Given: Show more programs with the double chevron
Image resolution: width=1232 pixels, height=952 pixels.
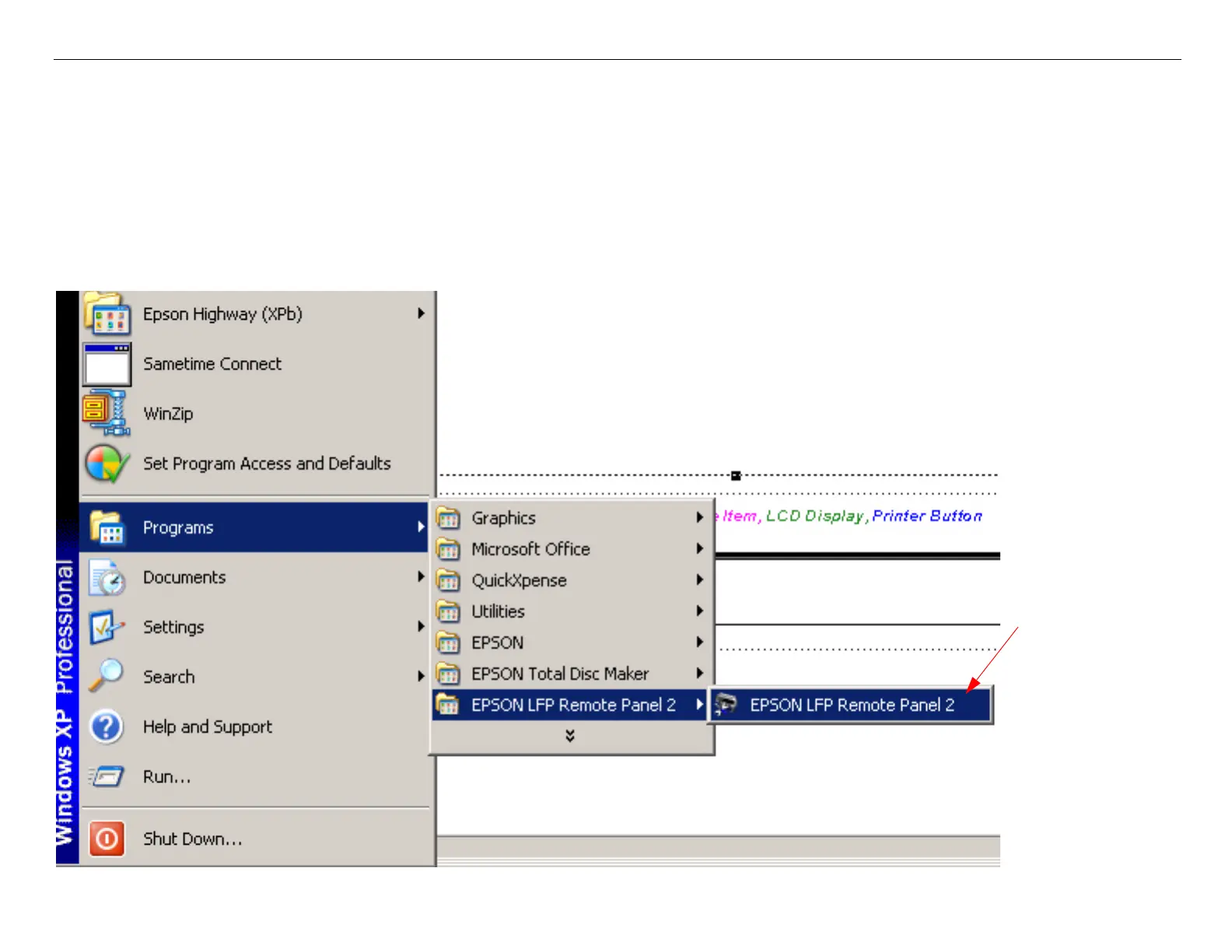Looking at the screenshot, I should (570, 736).
